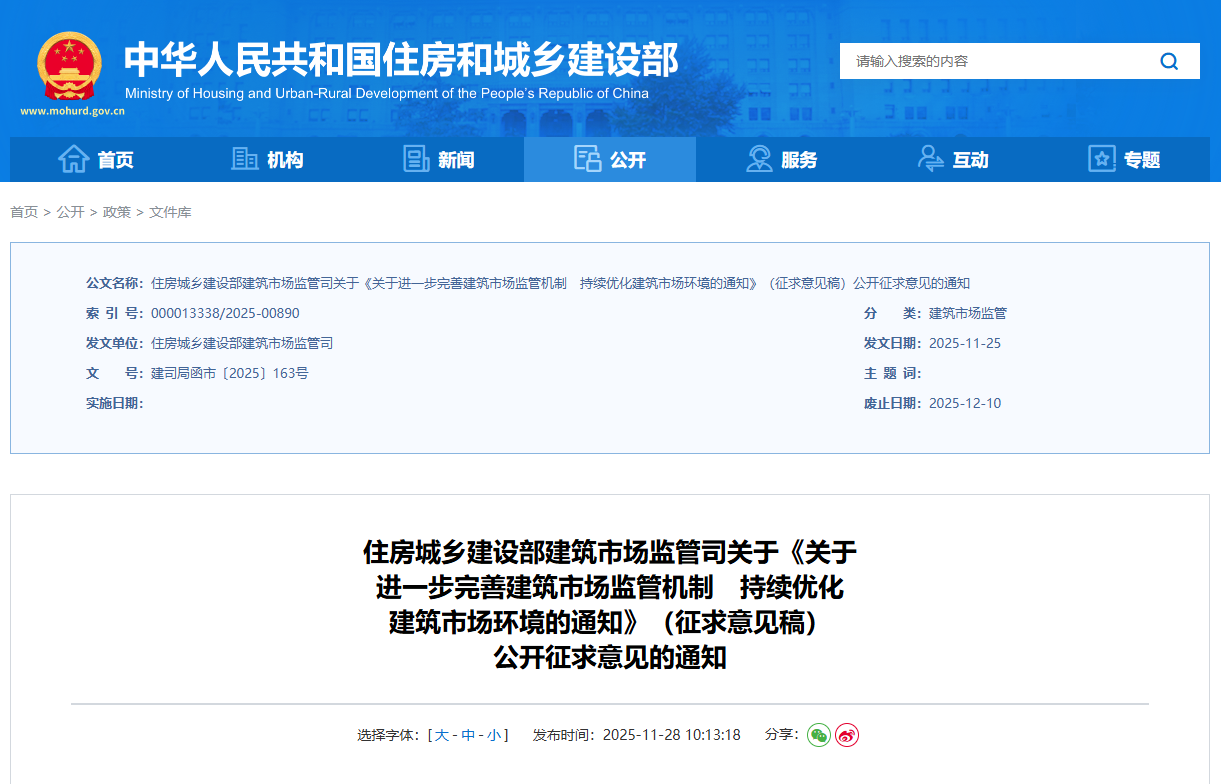Click the Weibo share icon
The height and width of the screenshot is (784, 1221).
846,735
